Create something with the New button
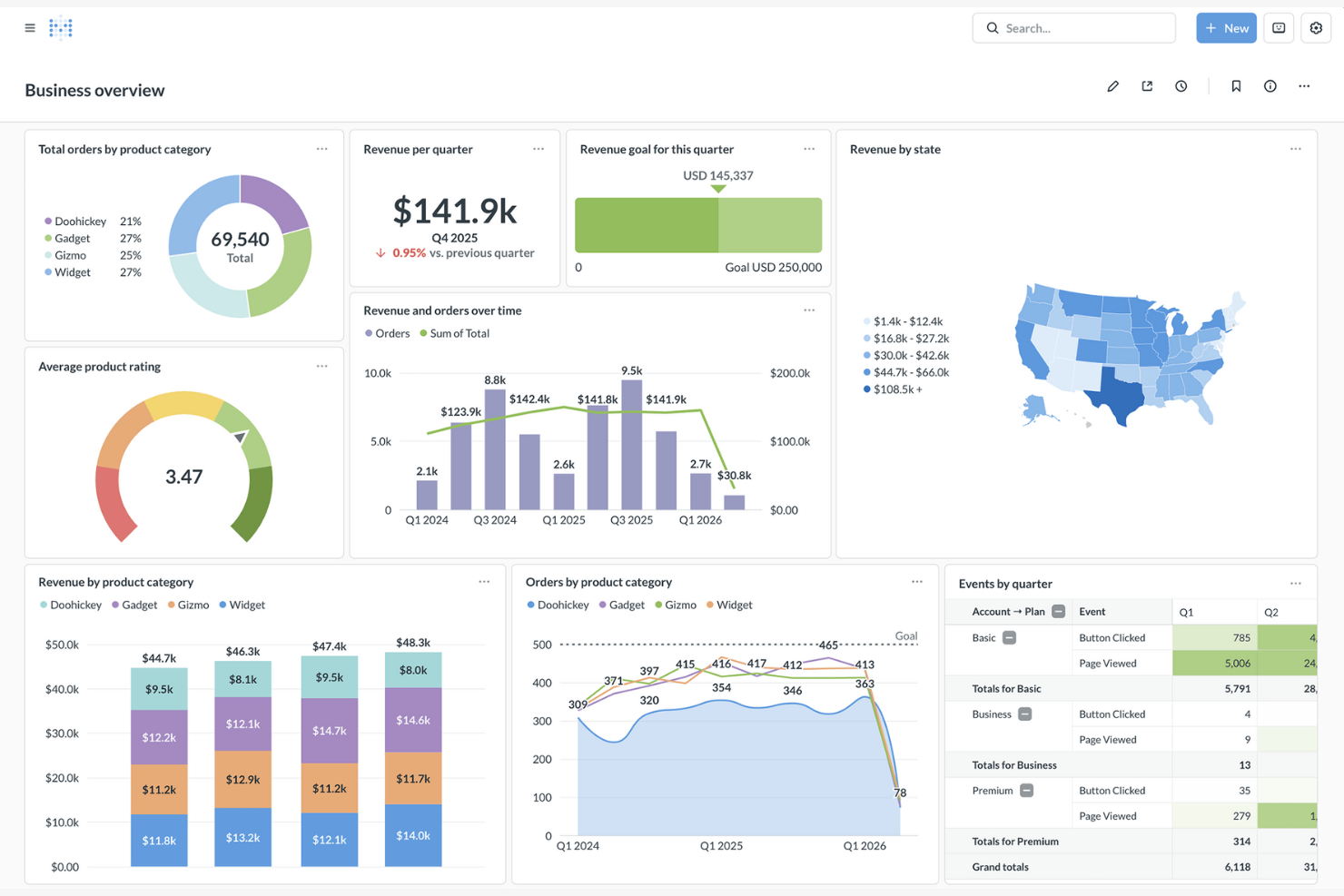Image resolution: width=1344 pixels, height=896 pixels. click(x=1226, y=27)
